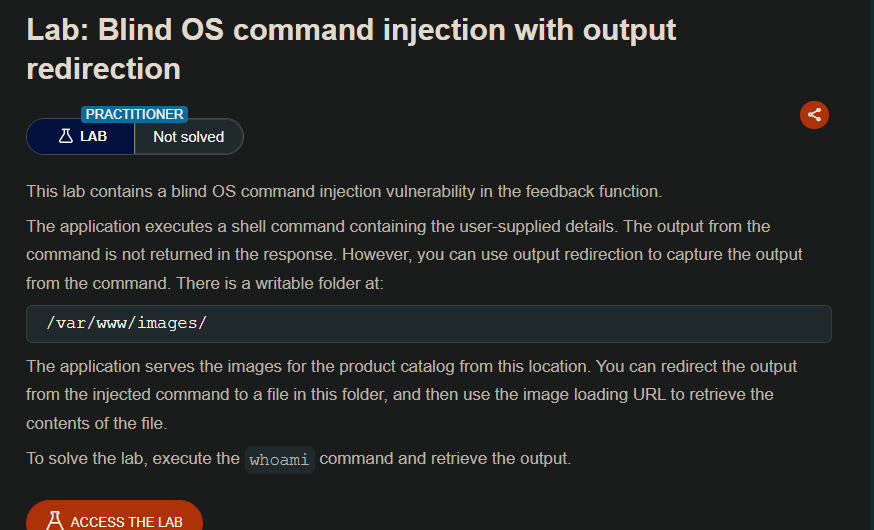Click the flask icon in LAB badge

[x=66, y=136]
